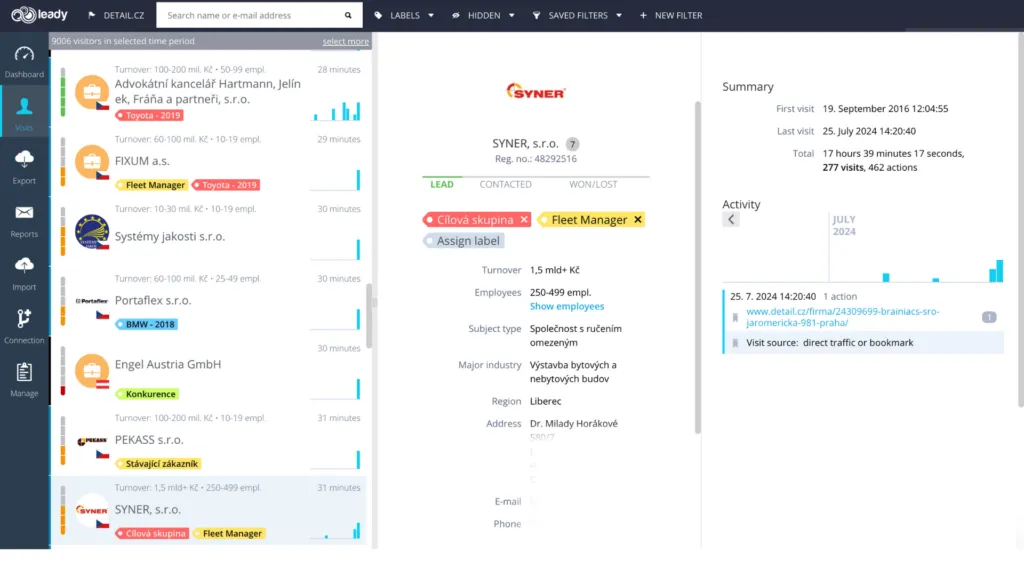Select Engel Austria GmbH briefcase avatar

pos(92,371)
